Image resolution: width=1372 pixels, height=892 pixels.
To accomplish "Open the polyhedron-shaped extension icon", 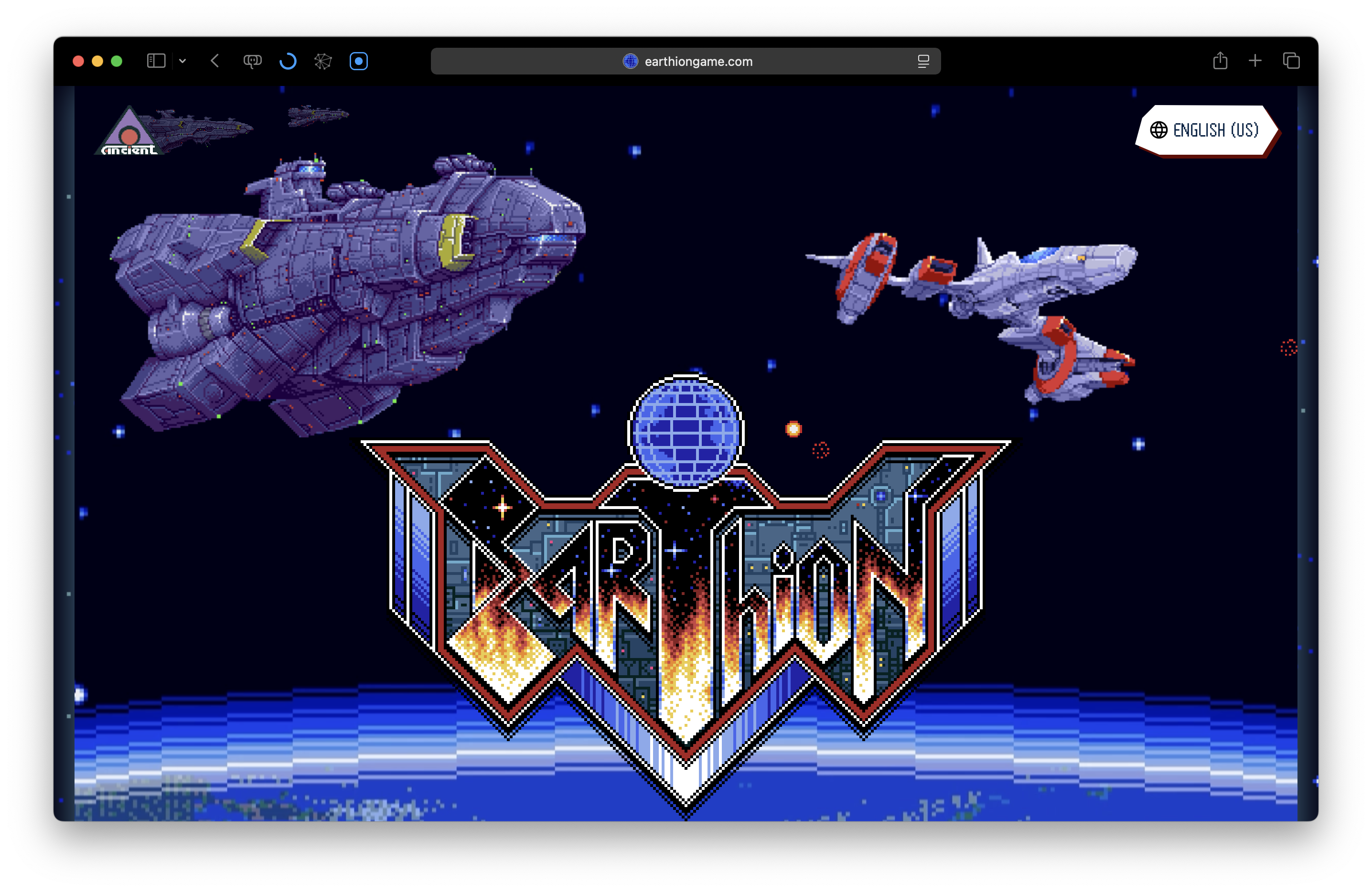I will [x=323, y=61].
